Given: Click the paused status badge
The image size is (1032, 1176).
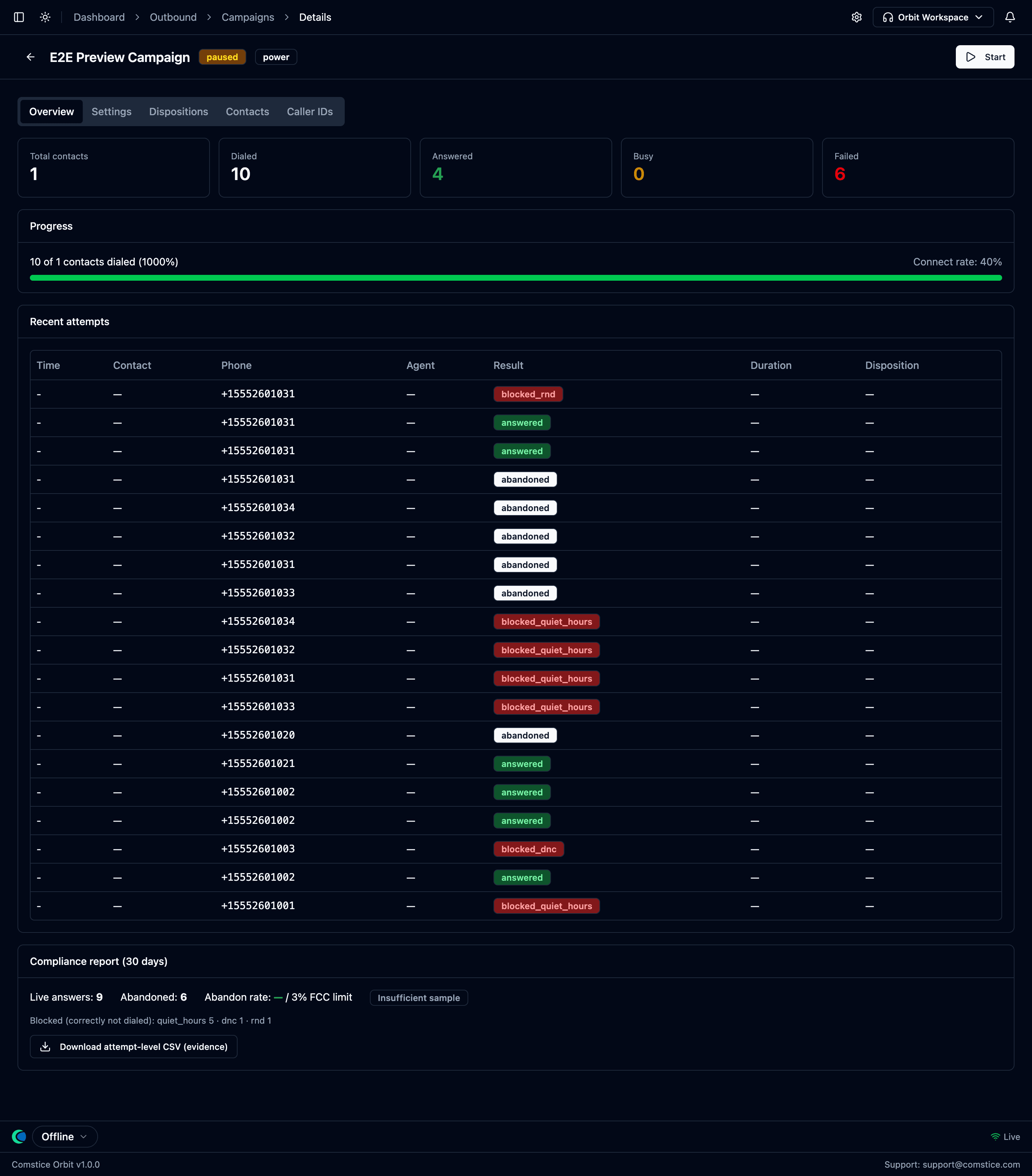Looking at the screenshot, I should click(x=222, y=57).
